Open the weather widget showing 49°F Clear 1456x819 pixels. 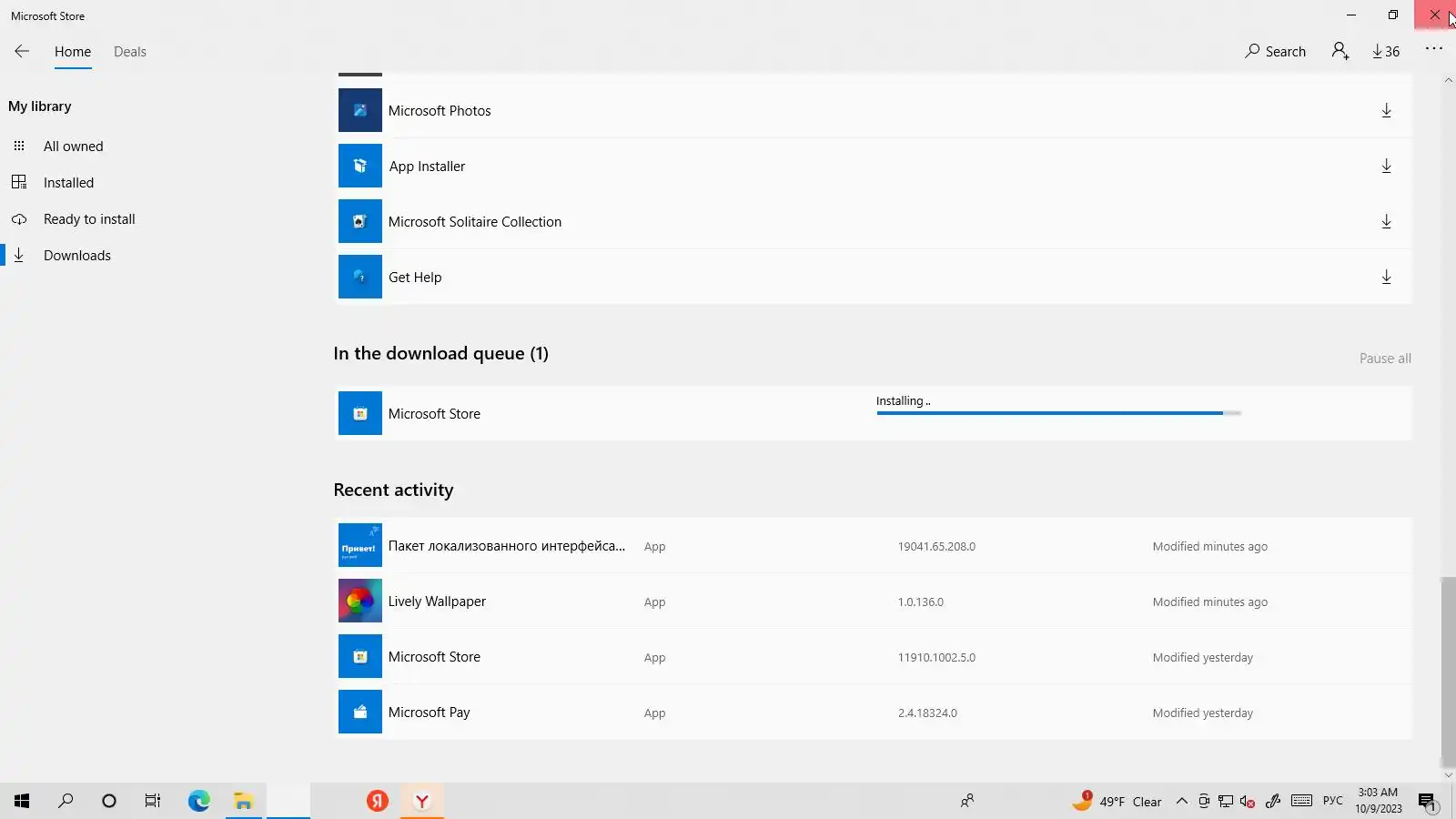[1117, 801]
